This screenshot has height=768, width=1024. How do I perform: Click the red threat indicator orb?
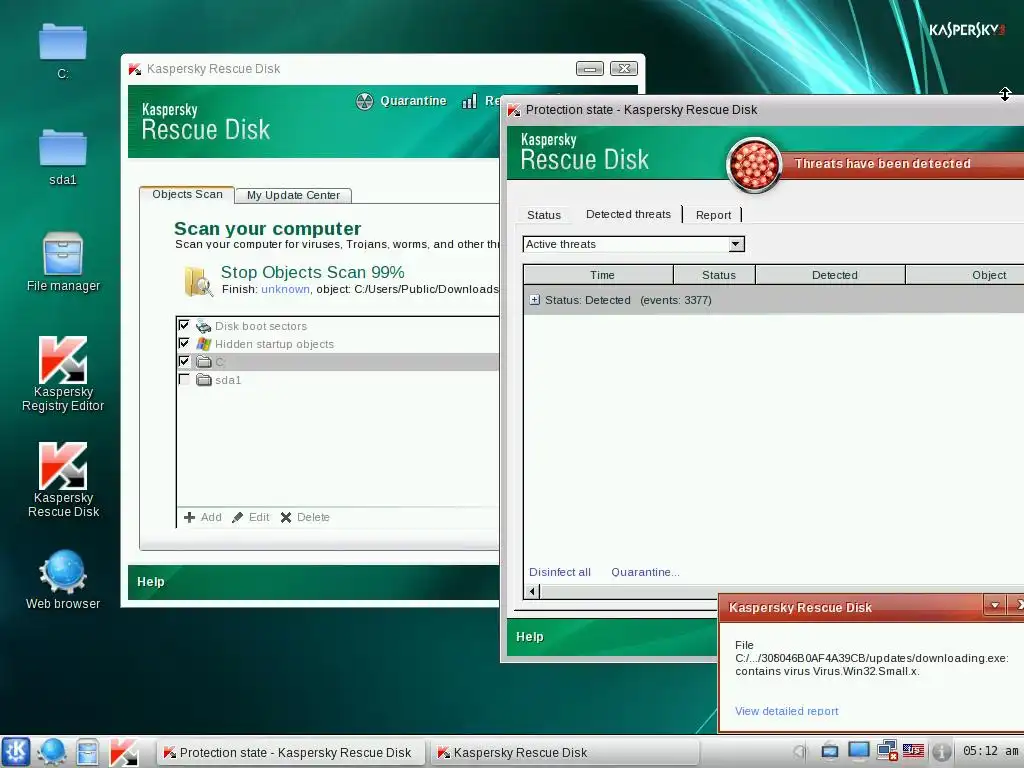click(x=754, y=164)
